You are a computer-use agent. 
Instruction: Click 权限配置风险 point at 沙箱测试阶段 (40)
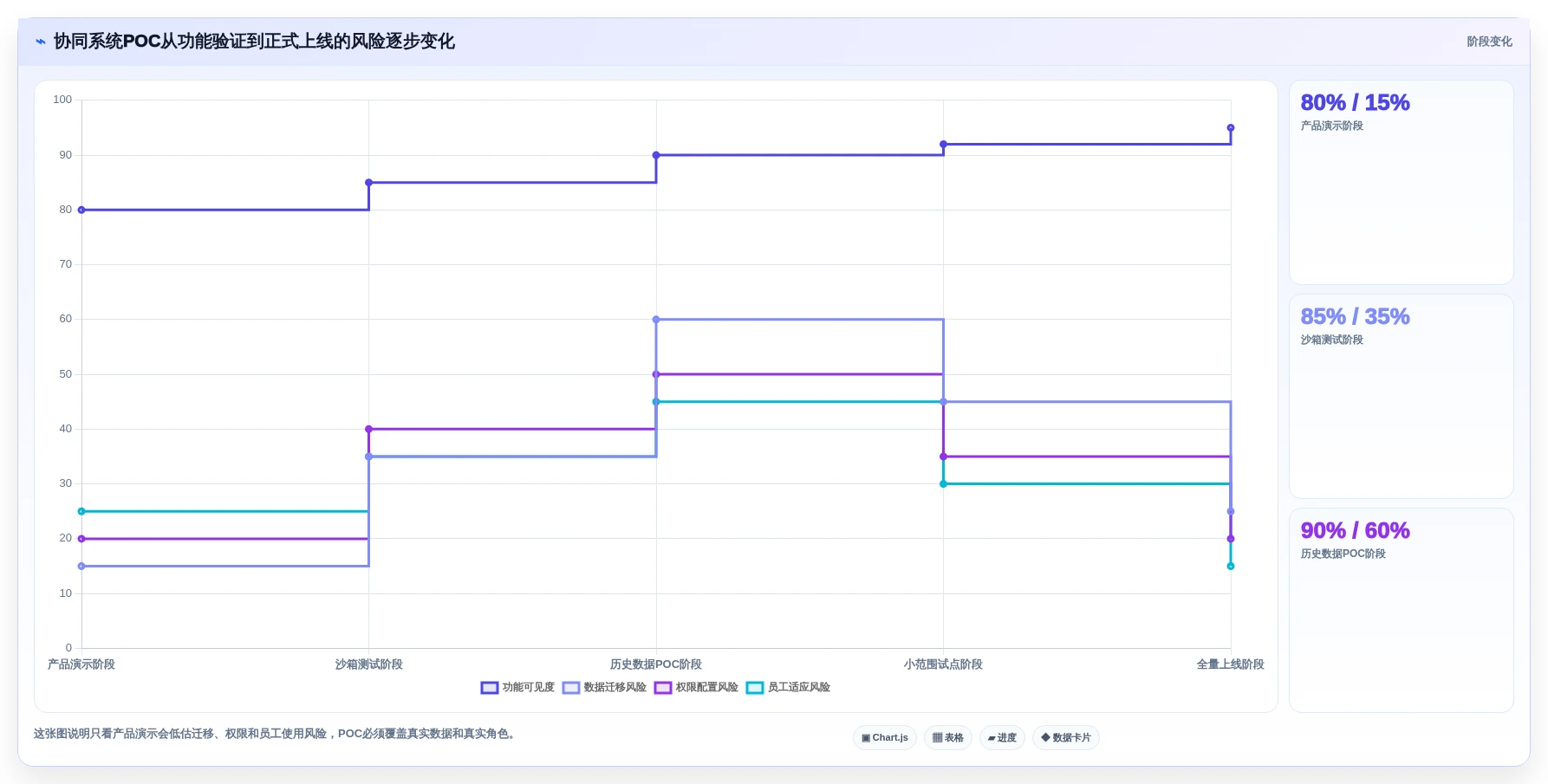[x=369, y=429]
